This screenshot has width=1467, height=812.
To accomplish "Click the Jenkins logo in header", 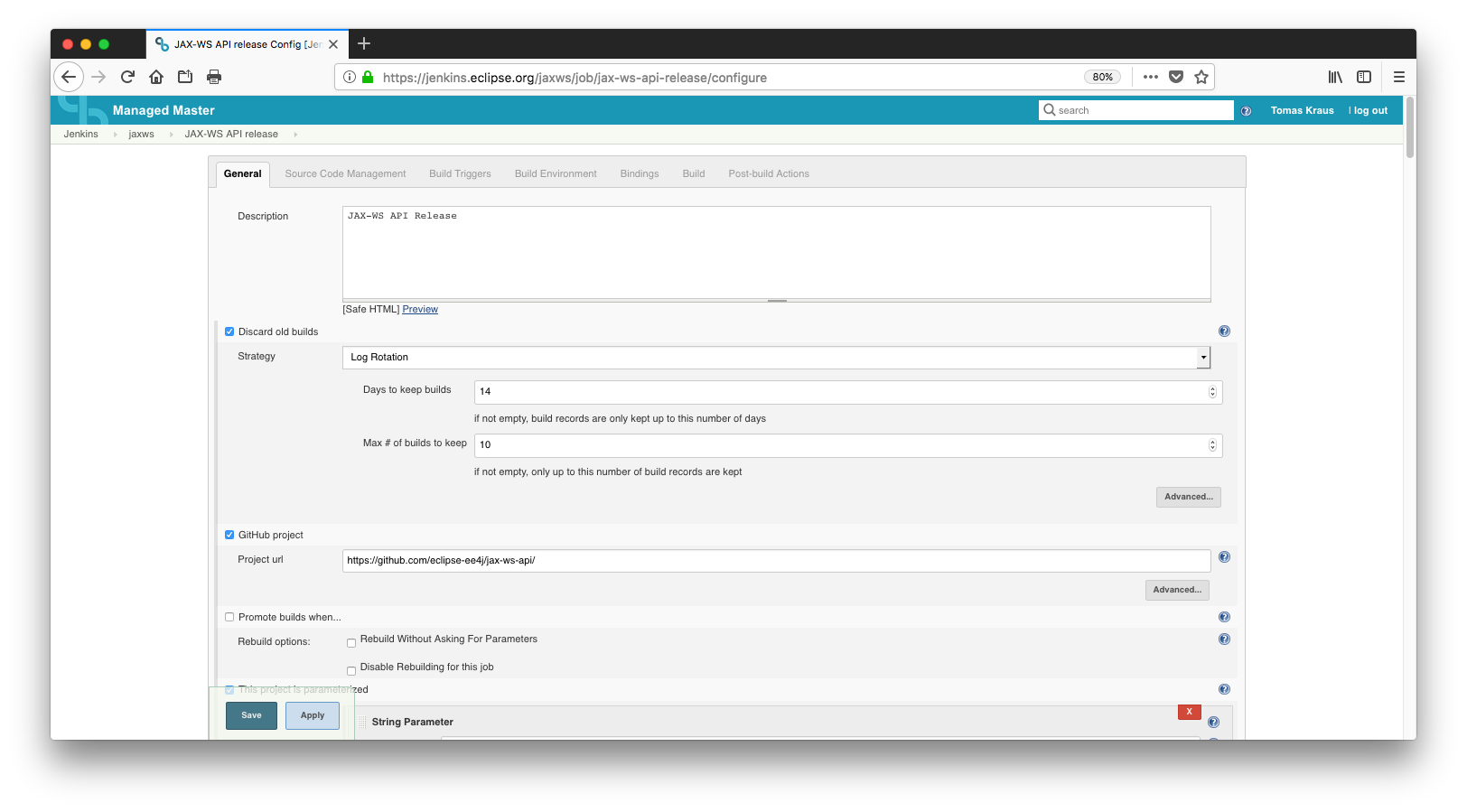I will pos(83,109).
